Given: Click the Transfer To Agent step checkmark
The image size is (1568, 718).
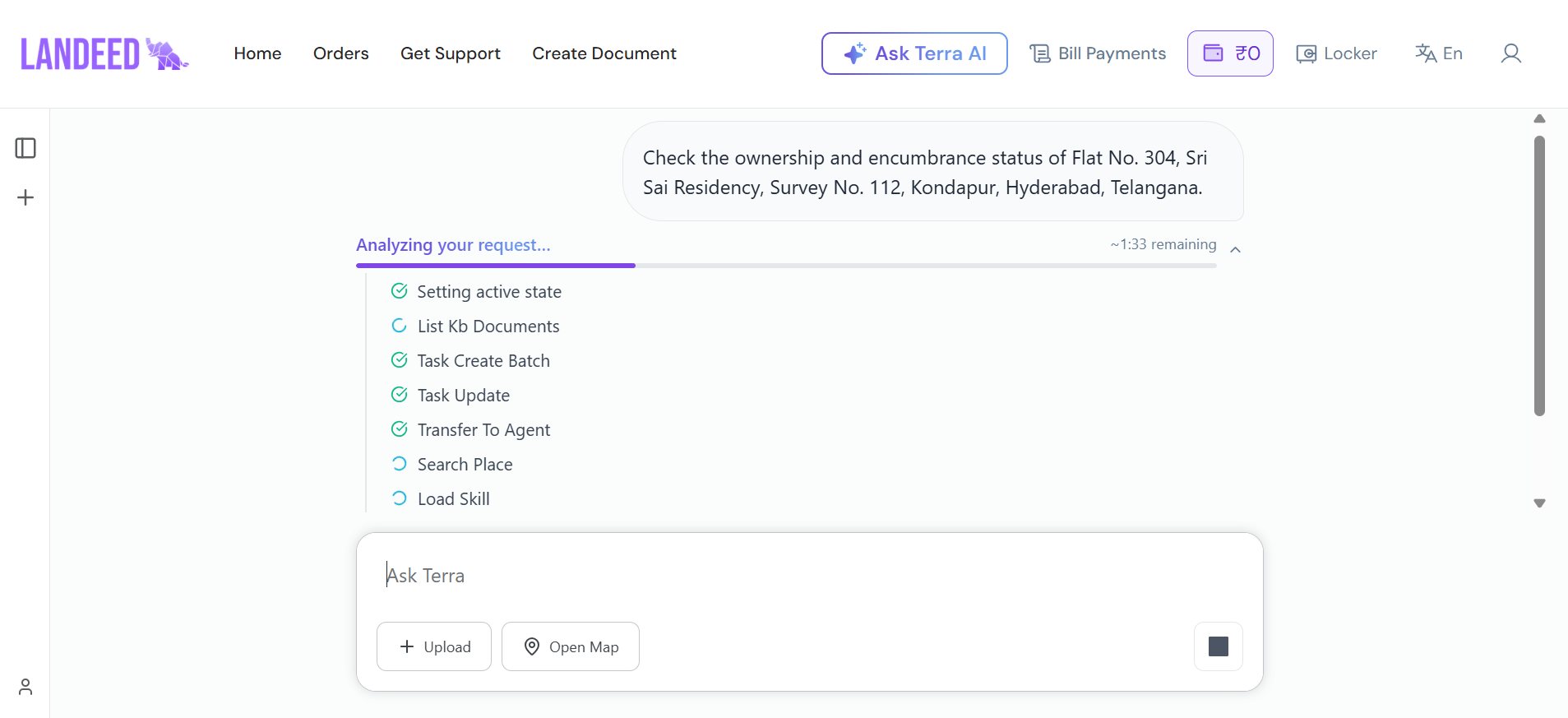Looking at the screenshot, I should 400,429.
